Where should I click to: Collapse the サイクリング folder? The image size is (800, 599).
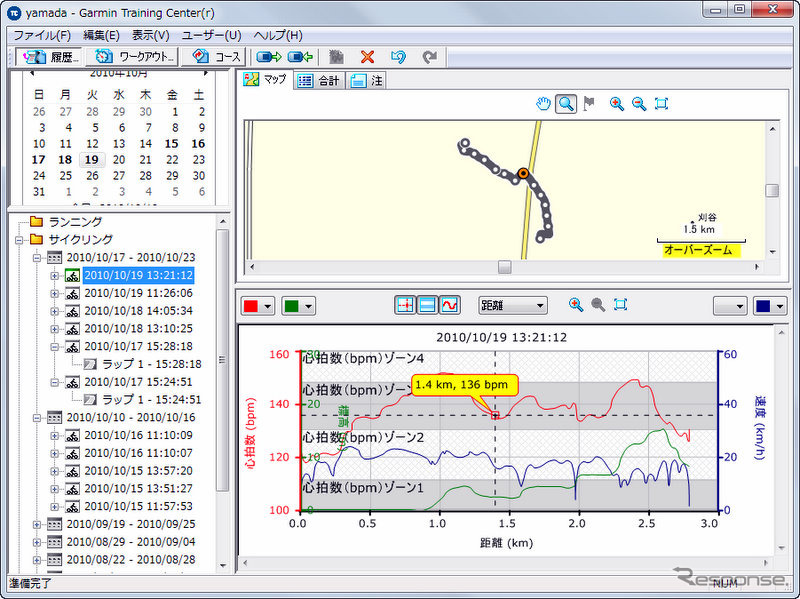19,240
